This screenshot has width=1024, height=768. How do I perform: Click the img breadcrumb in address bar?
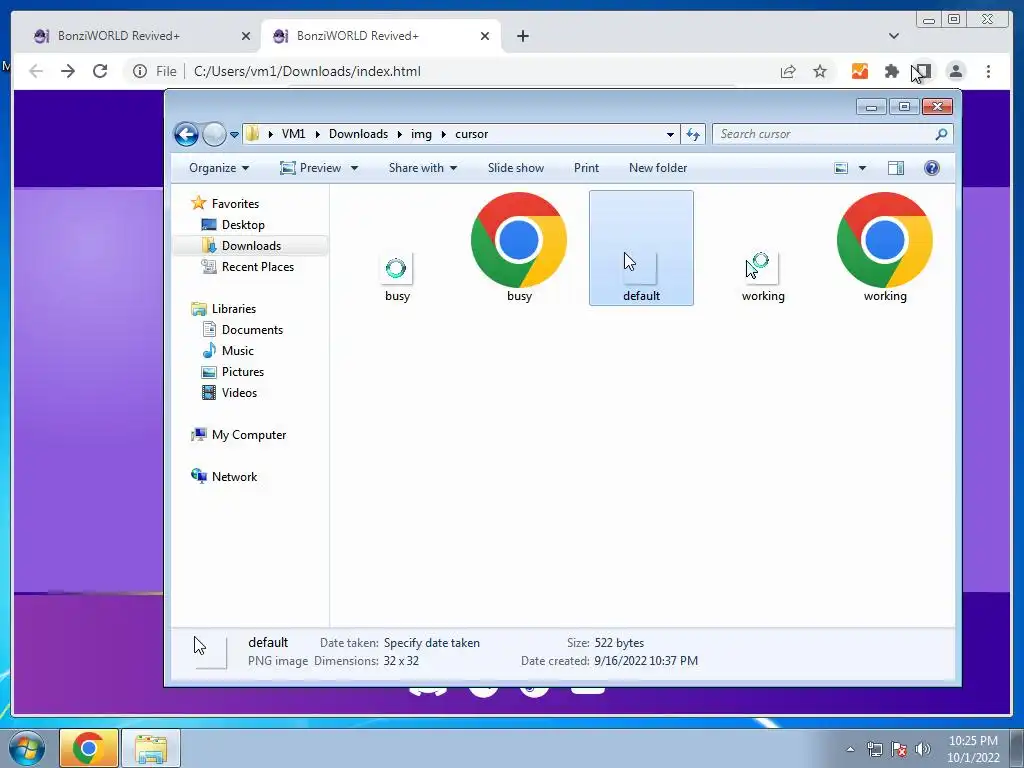coord(421,134)
